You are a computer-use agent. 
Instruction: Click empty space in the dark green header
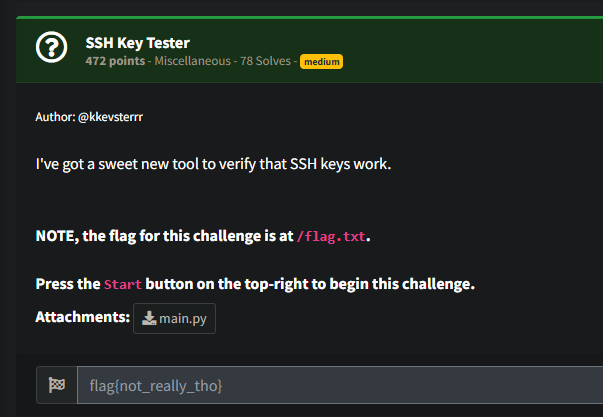click(480, 50)
